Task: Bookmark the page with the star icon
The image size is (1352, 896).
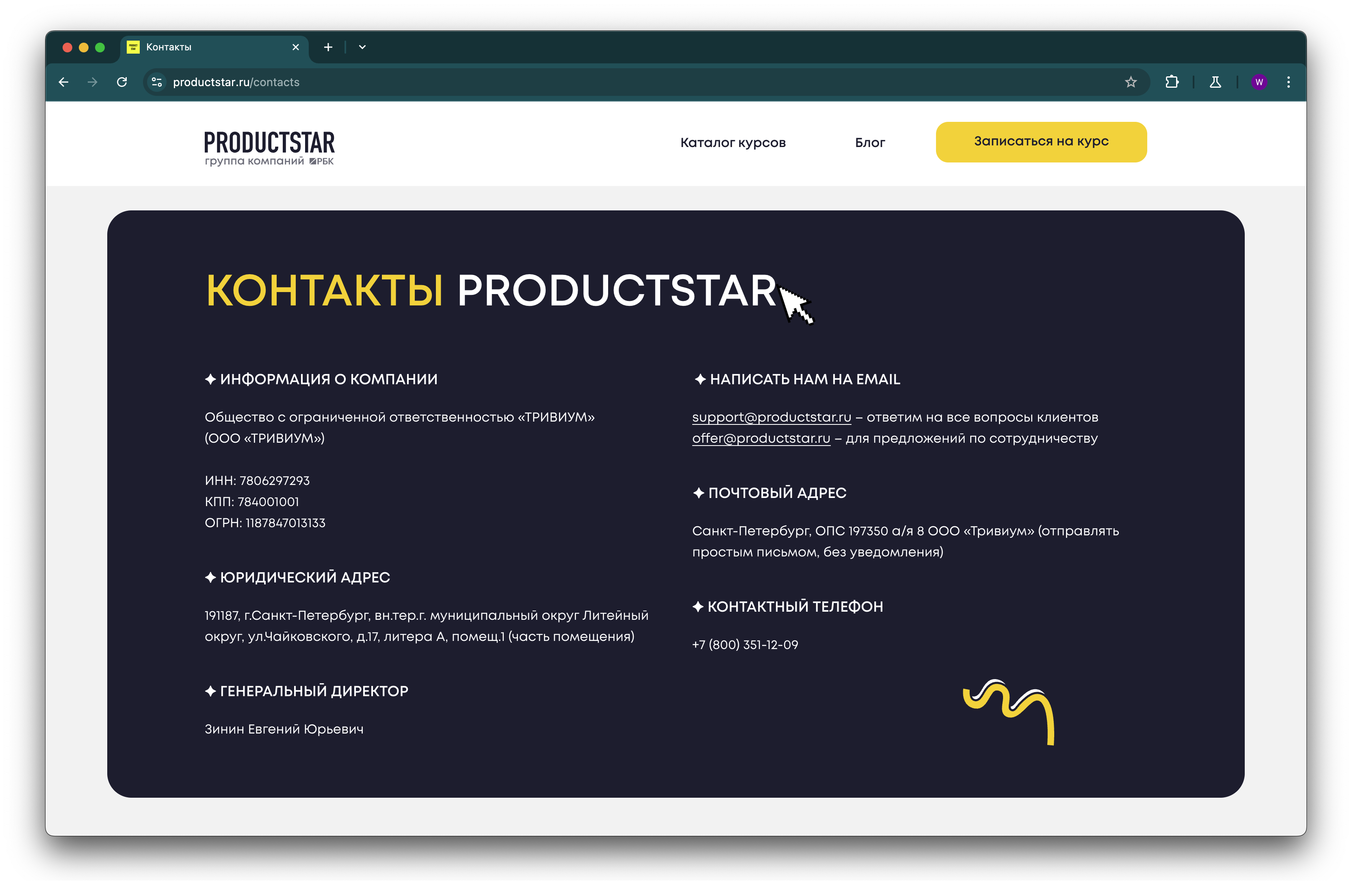Action: click(x=1130, y=82)
